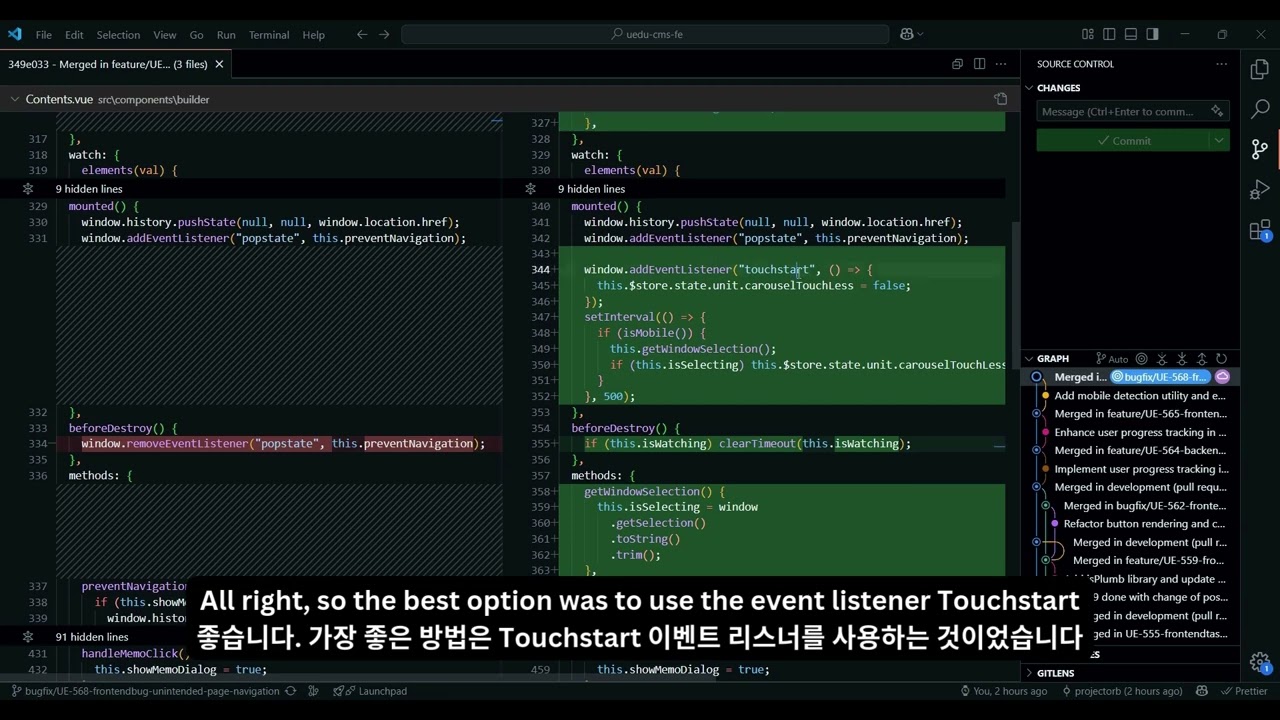Click the Copilot status bar icon

[x=1201, y=691]
